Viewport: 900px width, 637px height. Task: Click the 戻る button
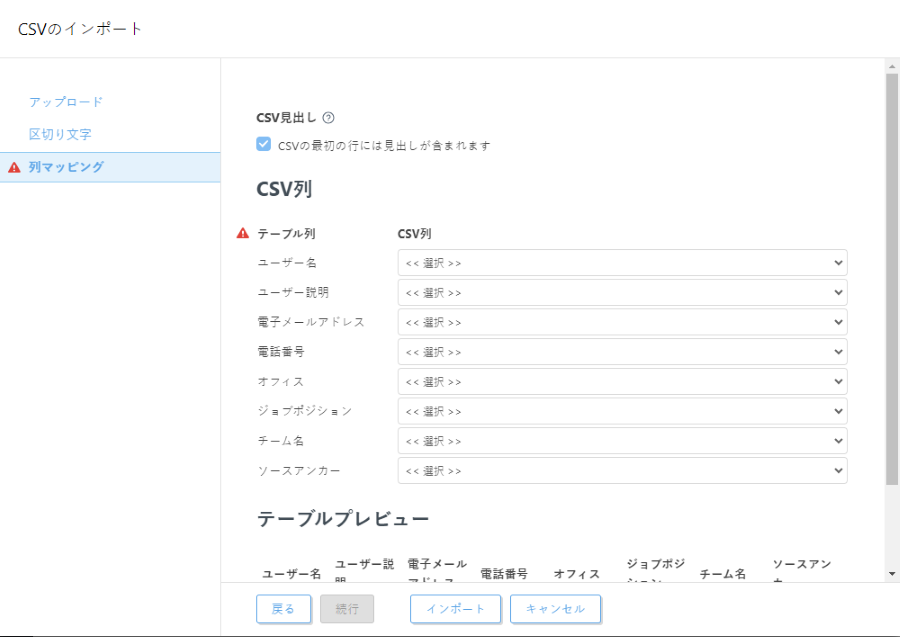pyautogui.click(x=283, y=608)
